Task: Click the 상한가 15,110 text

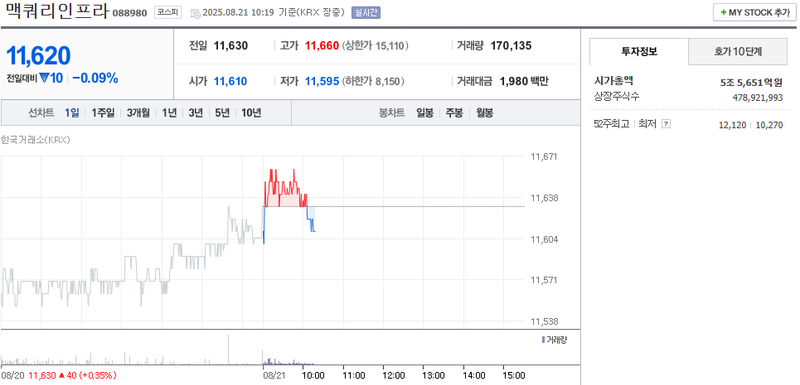Action: 375,46
